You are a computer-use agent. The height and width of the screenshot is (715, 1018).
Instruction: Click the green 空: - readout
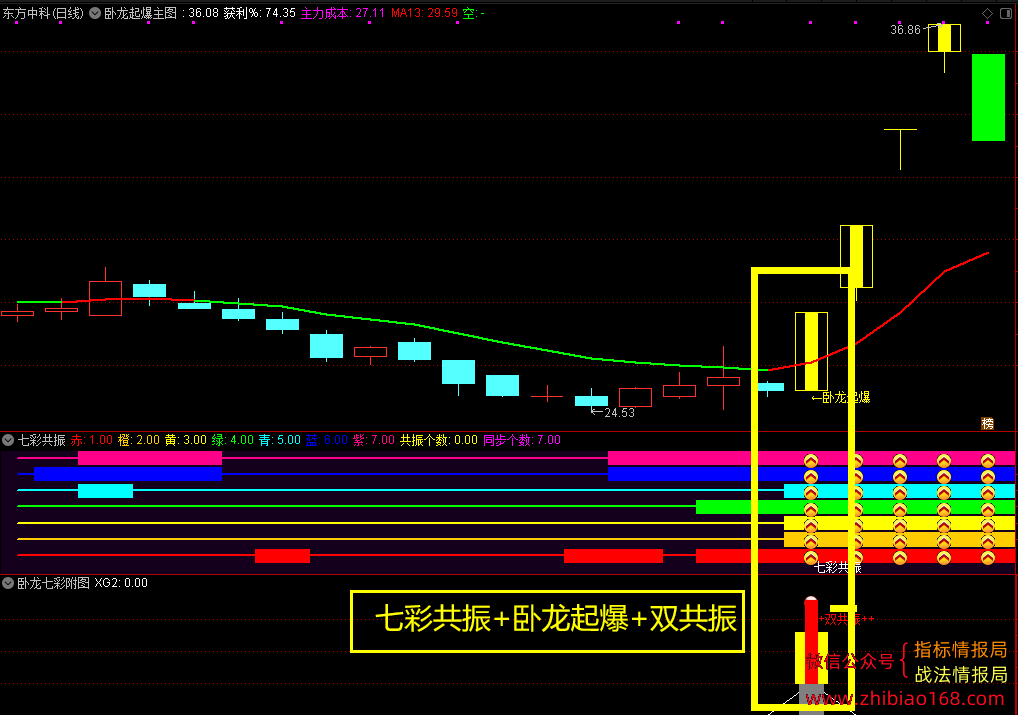pyautogui.click(x=473, y=13)
